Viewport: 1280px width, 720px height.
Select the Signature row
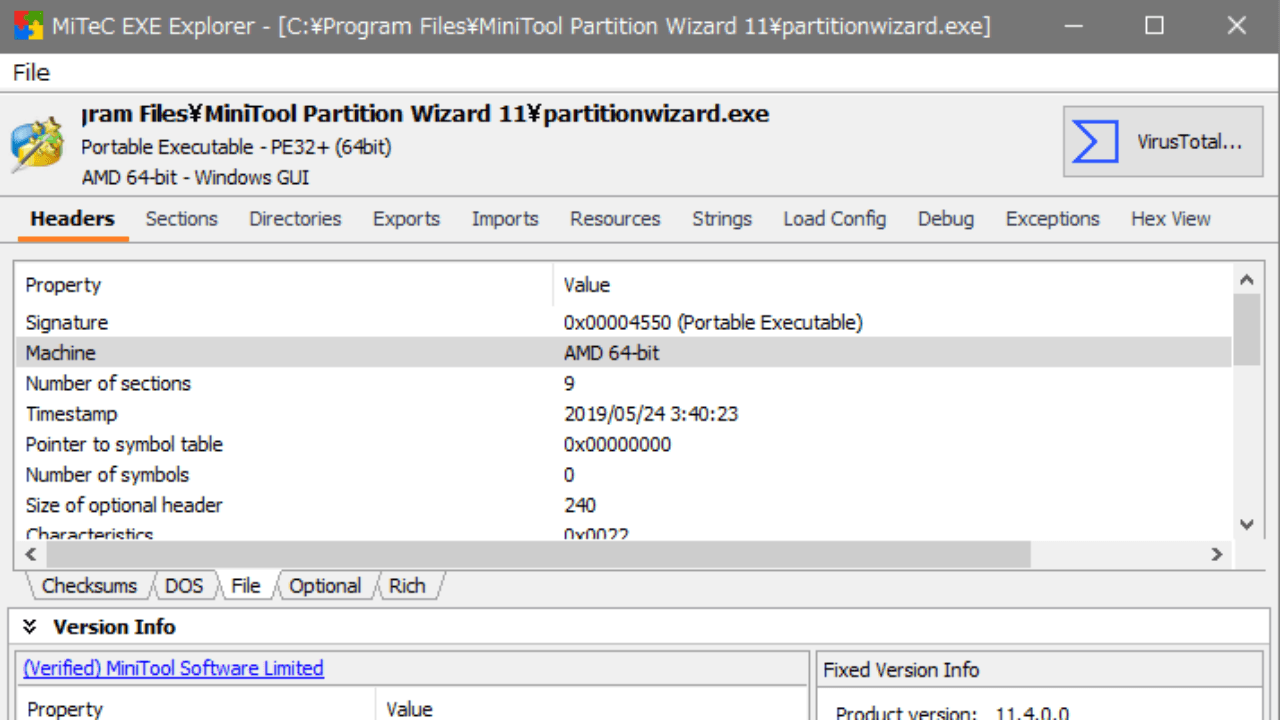(624, 323)
